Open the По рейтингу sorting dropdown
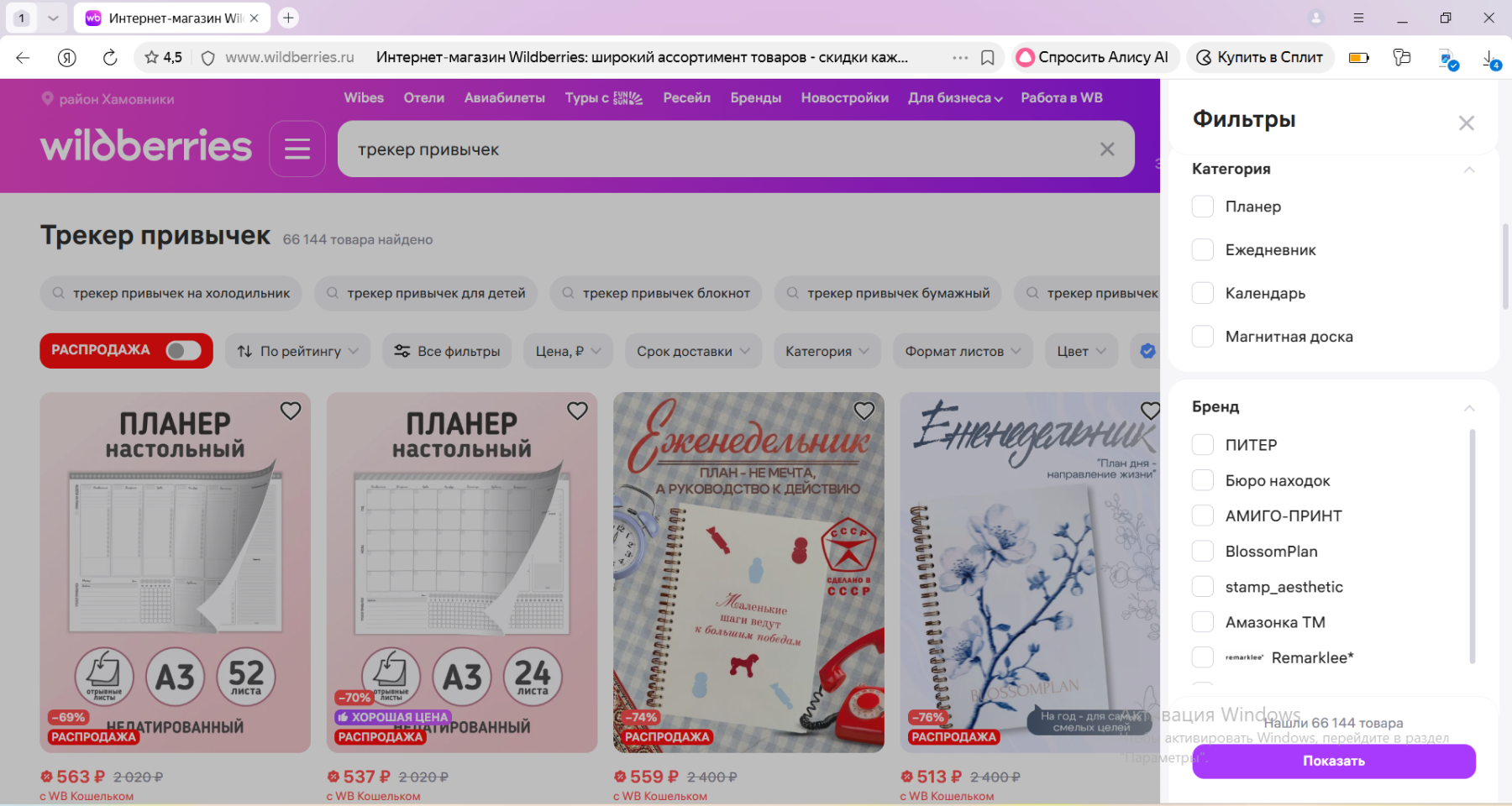1512x806 pixels. coord(297,351)
